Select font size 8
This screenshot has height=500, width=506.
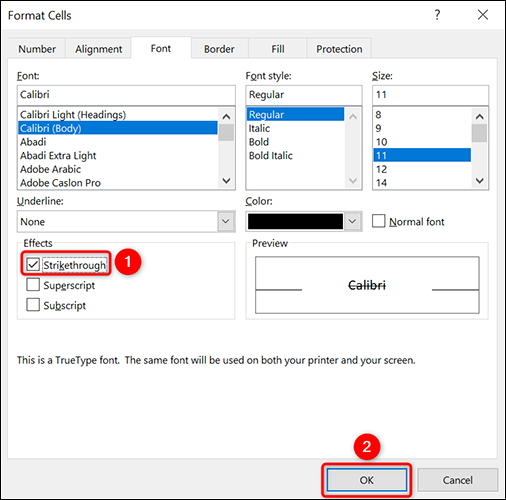click(422, 115)
